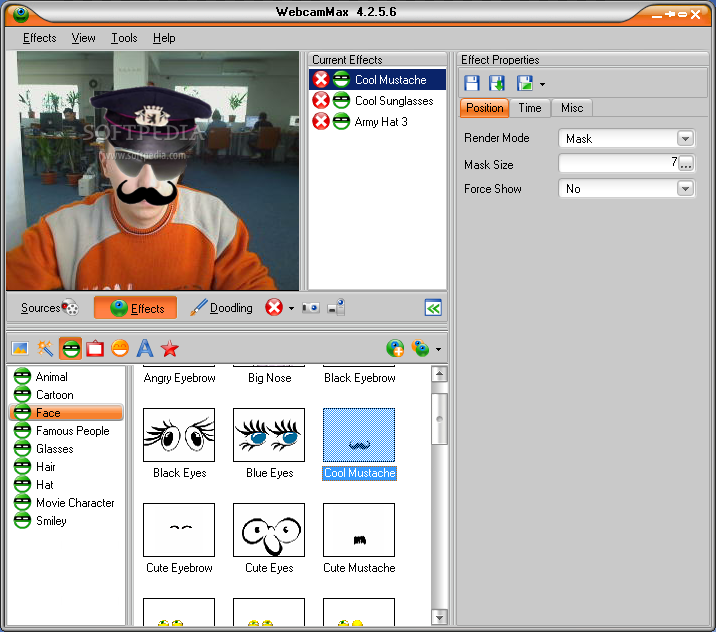The width and height of the screenshot is (716, 632).
Task: Choose the Cute Eyebrow effect thumbnail
Action: [x=179, y=530]
